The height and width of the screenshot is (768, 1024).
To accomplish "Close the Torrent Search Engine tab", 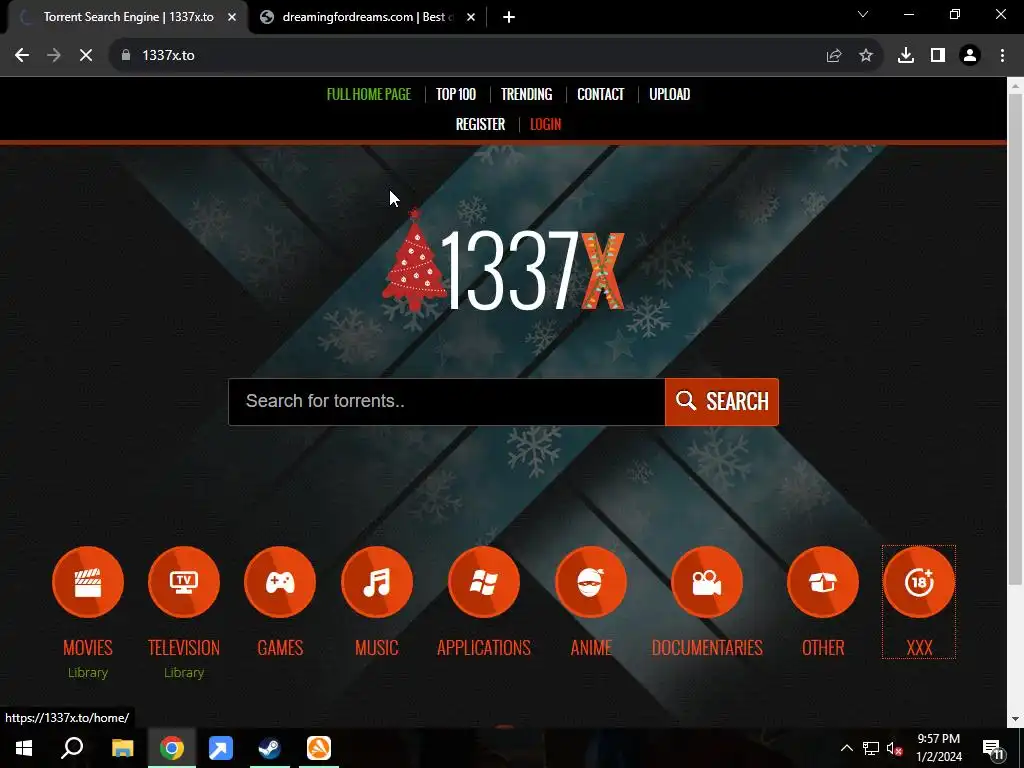I will point(232,18).
